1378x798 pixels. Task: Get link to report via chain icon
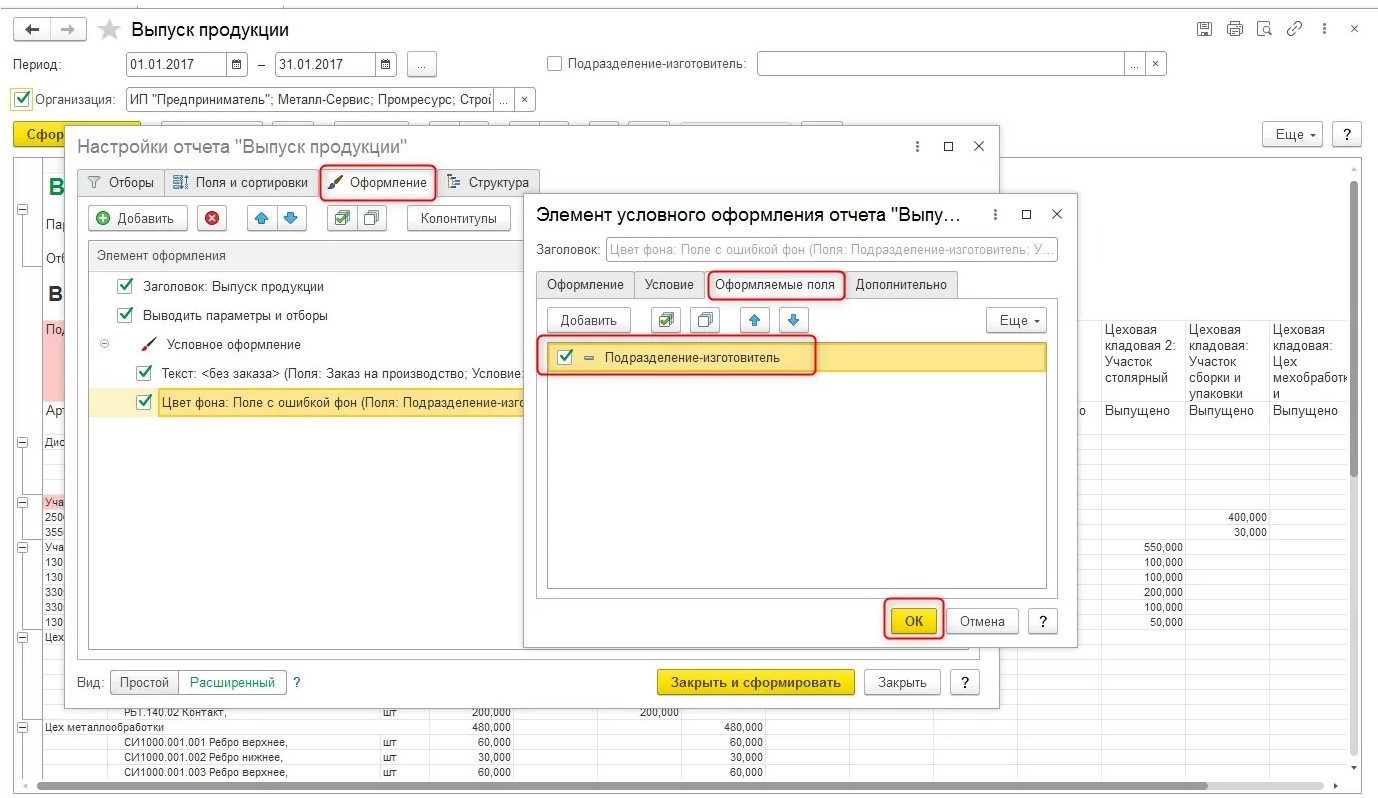click(1295, 29)
